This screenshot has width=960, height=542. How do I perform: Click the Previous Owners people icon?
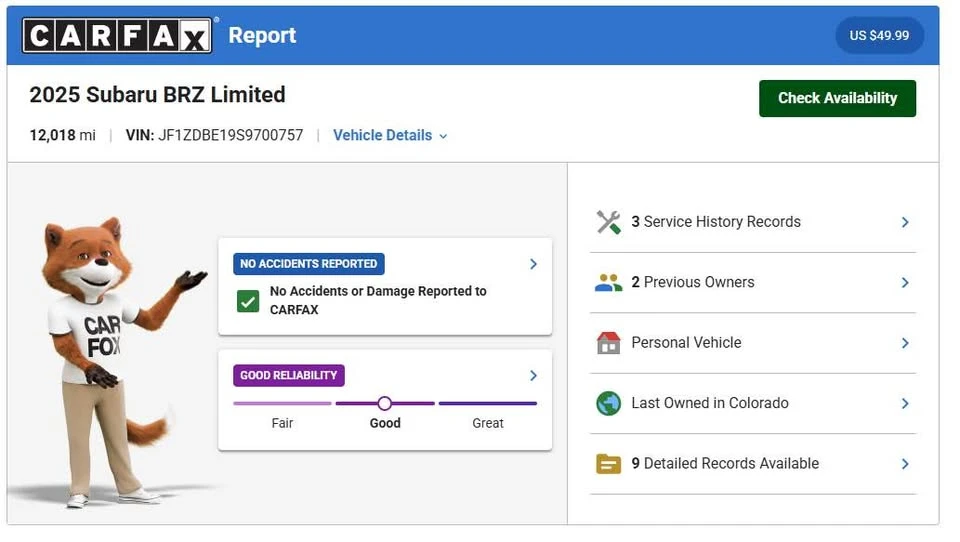pyautogui.click(x=609, y=283)
